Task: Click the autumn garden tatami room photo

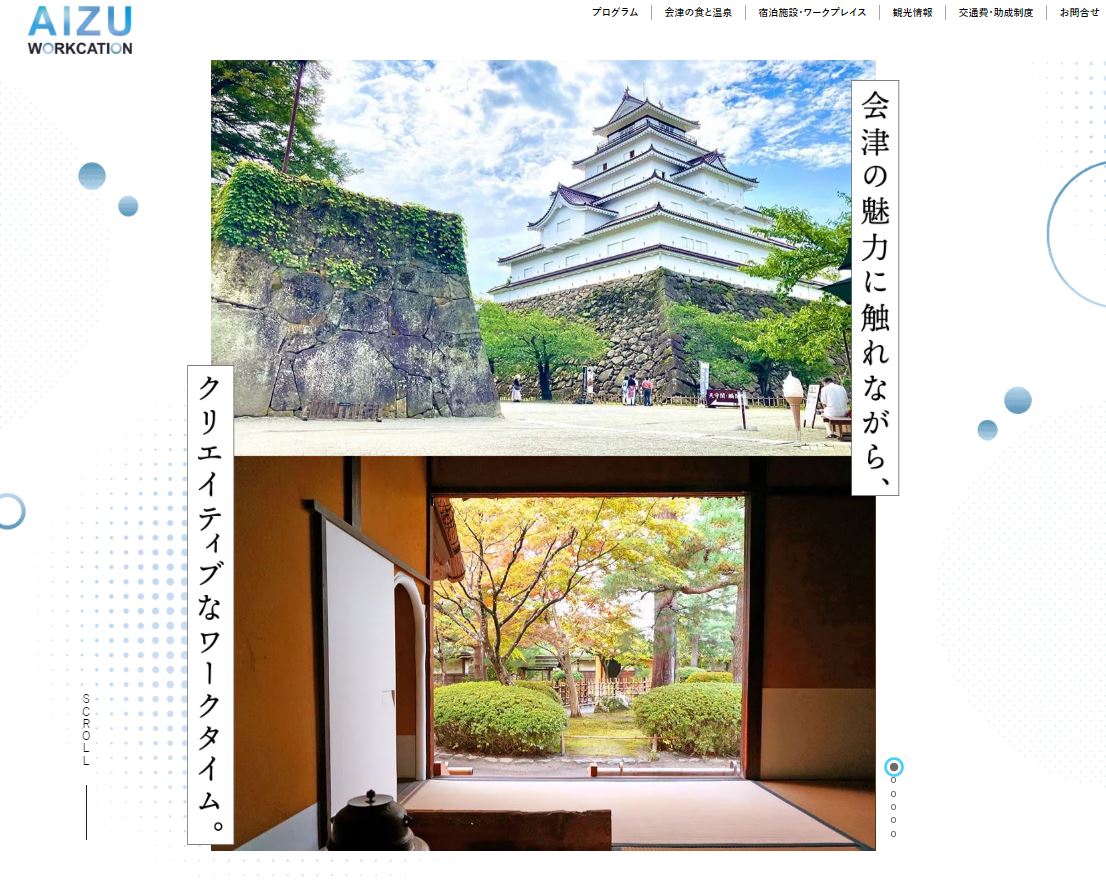Action: pos(543,653)
